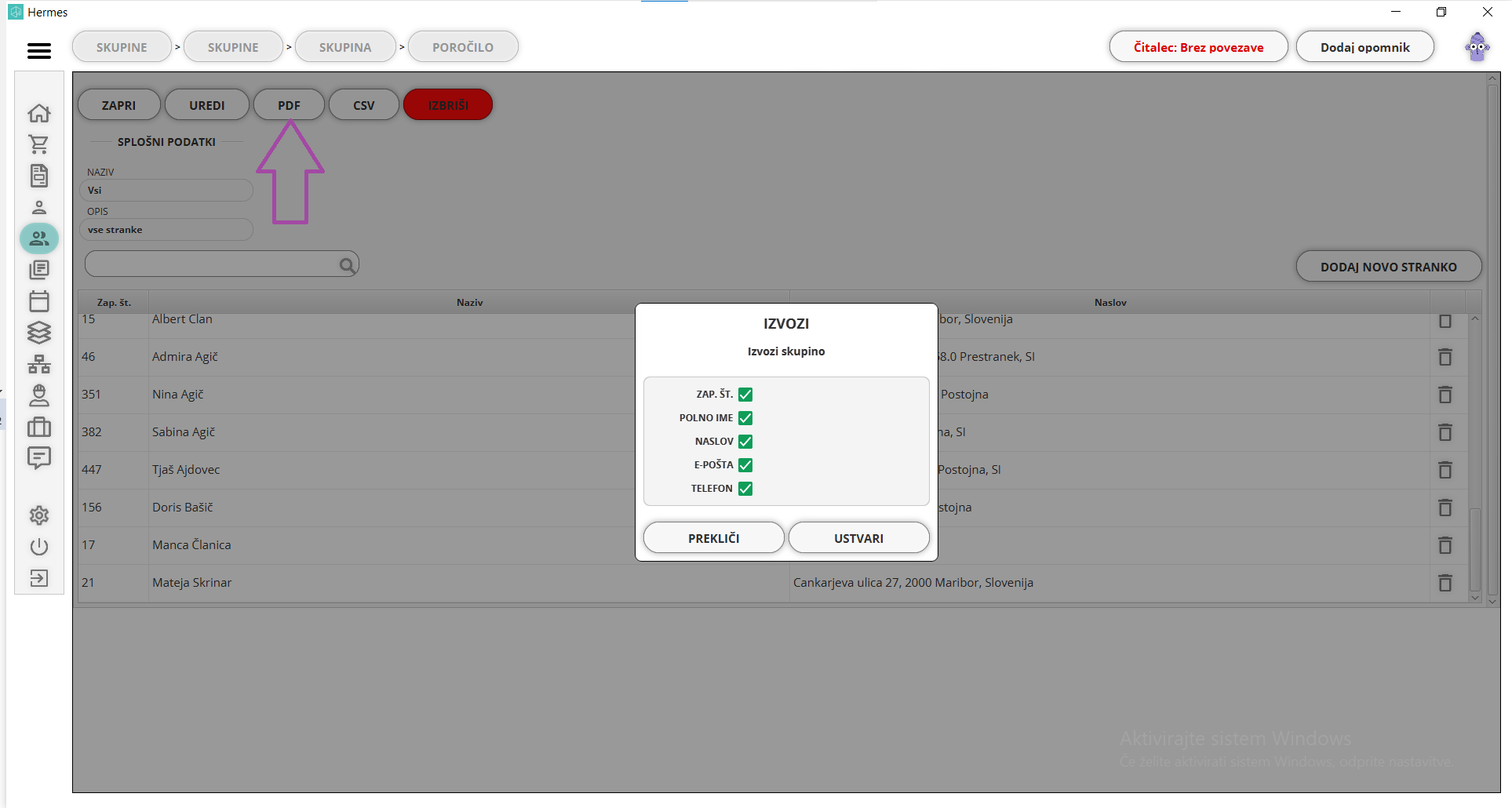
Task: Click the logout arrow icon
Action: [39, 578]
